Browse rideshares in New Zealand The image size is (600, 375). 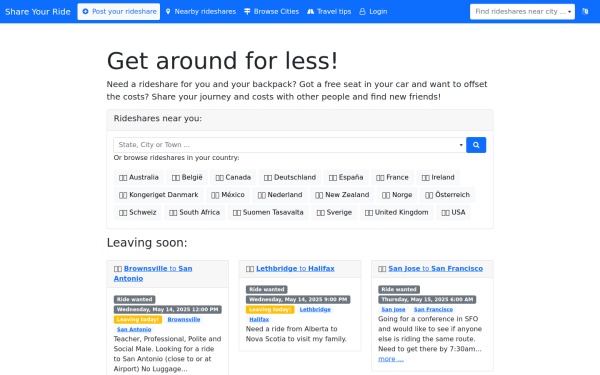tap(342, 195)
